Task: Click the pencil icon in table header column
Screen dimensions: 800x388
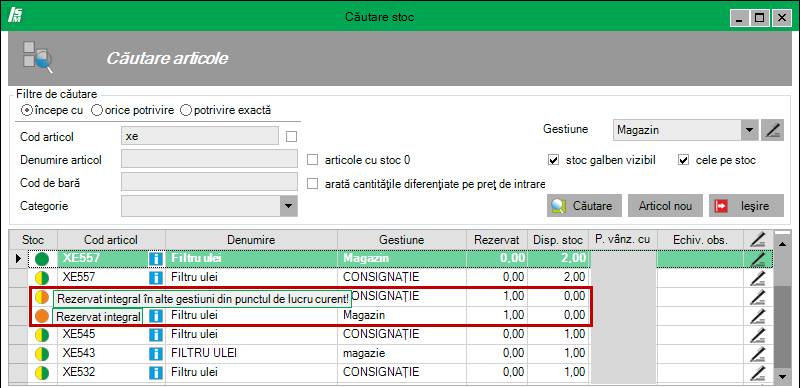Action: pos(758,239)
